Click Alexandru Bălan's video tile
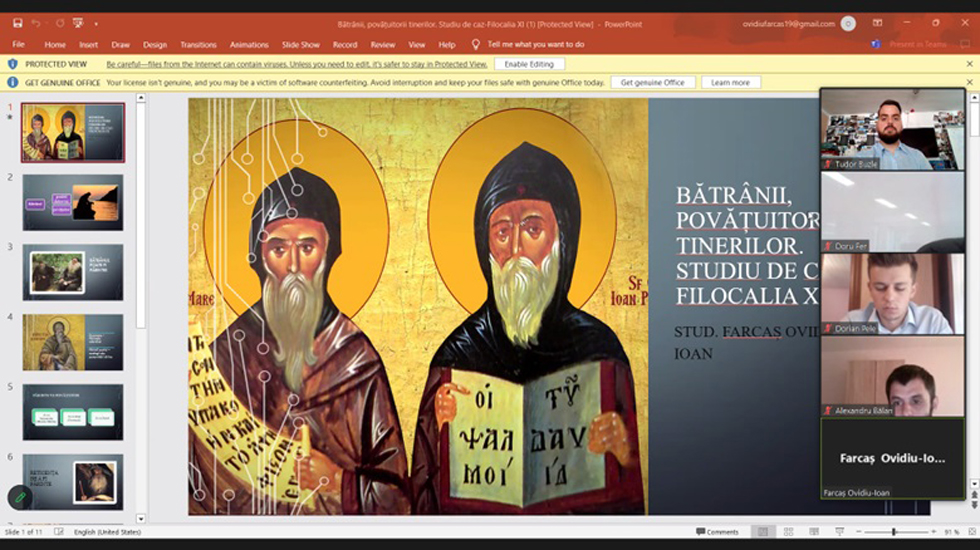 892,376
